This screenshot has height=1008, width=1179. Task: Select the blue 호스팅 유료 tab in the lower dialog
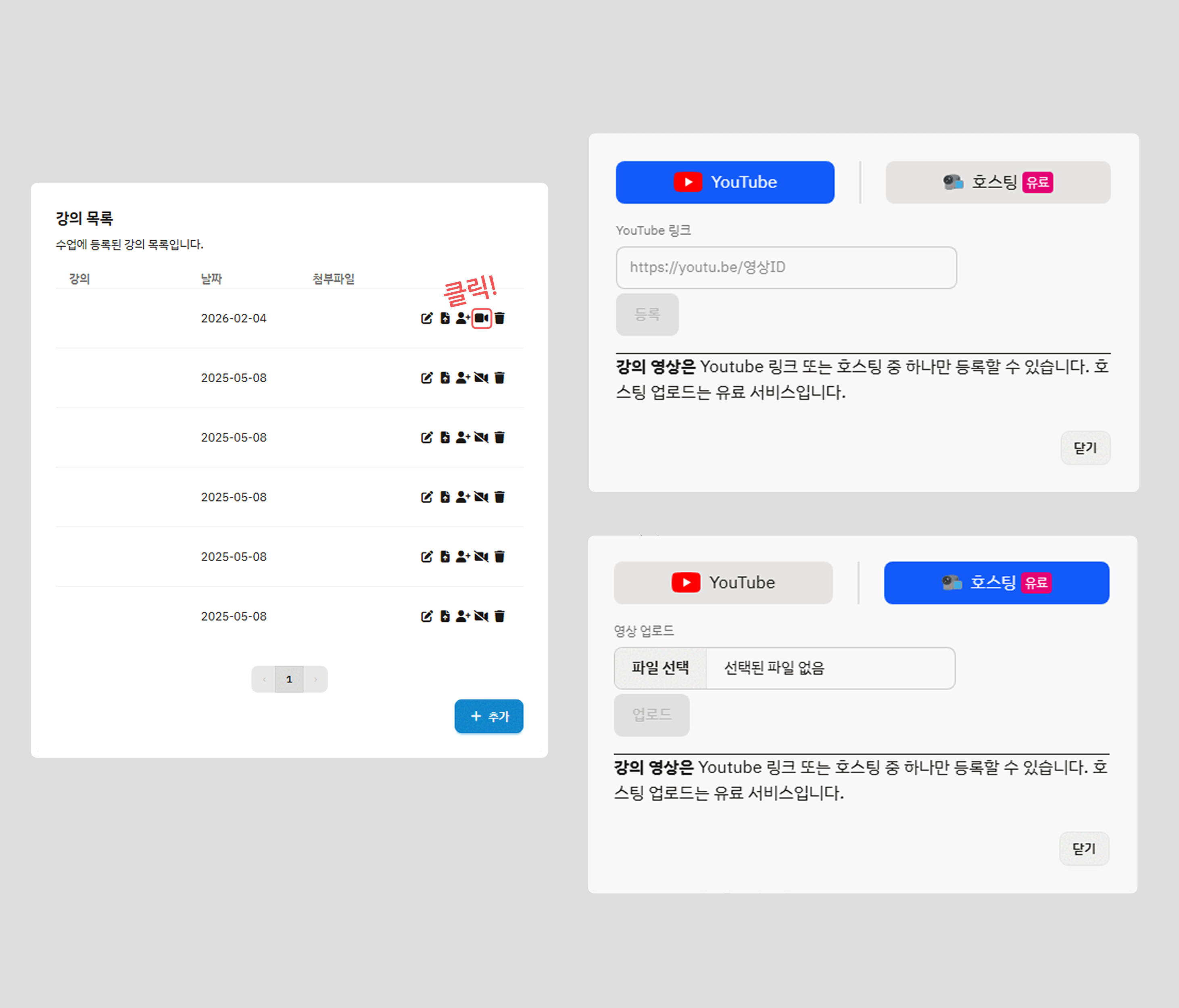pyautogui.click(x=996, y=583)
